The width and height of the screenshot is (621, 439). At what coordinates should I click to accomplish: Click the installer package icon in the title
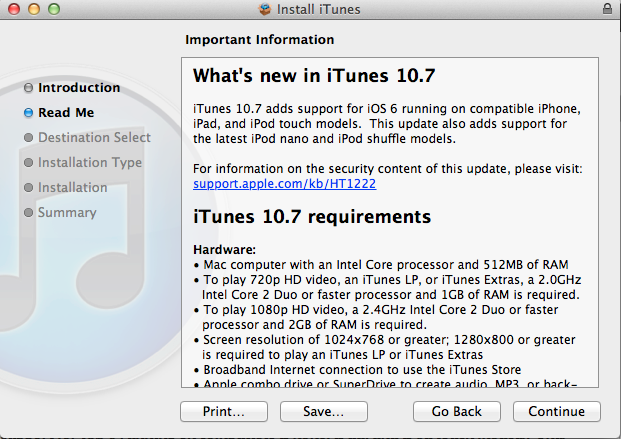(265, 9)
